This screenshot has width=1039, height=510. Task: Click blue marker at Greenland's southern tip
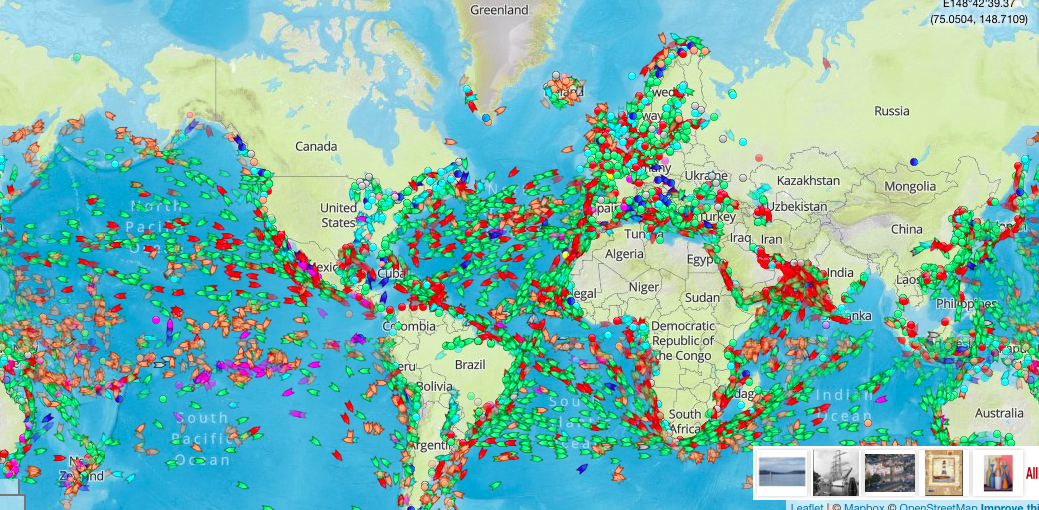[486, 118]
